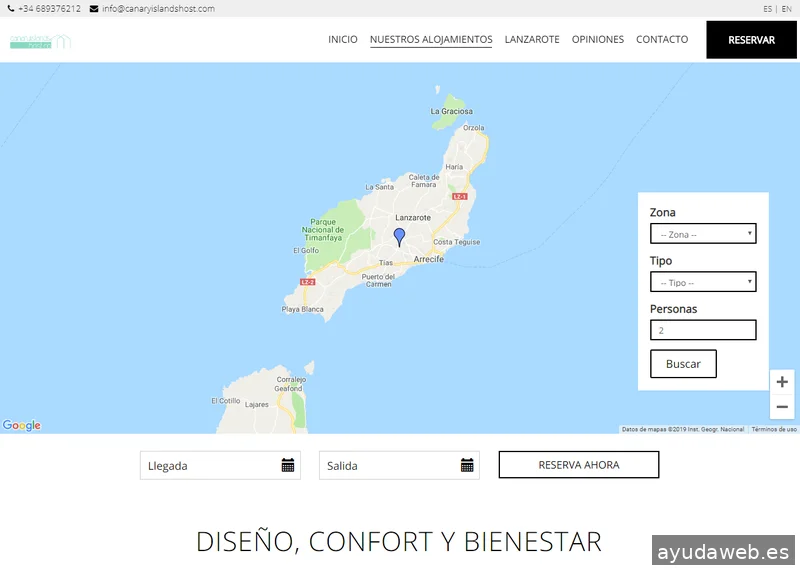The width and height of the screenshot is (800, 570).
Task: Open the CONTACTO menu item
Action: (662, 39)
